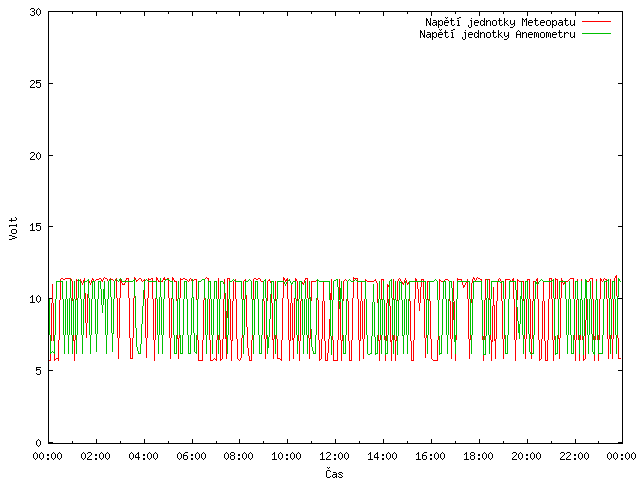The image size is (640, 480).
Task: Click the 06:00 time label
Action: (x=191, y=456)
